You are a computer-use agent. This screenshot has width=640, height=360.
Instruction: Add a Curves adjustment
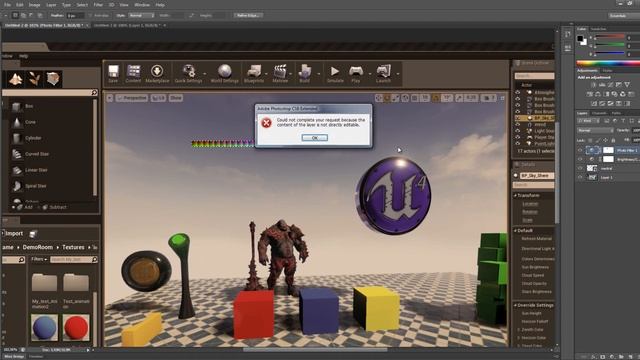610,85
